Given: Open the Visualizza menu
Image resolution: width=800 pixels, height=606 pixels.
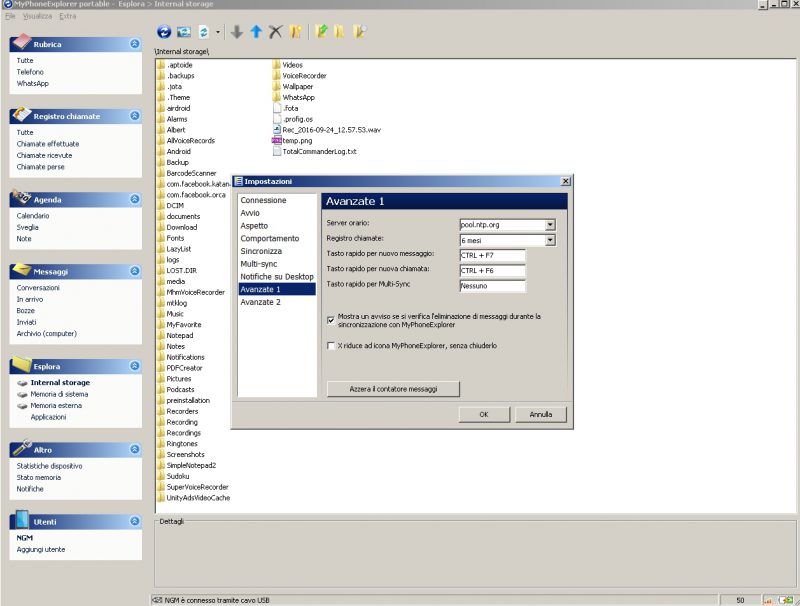Looking at the screenshot, I should (37, 17).
